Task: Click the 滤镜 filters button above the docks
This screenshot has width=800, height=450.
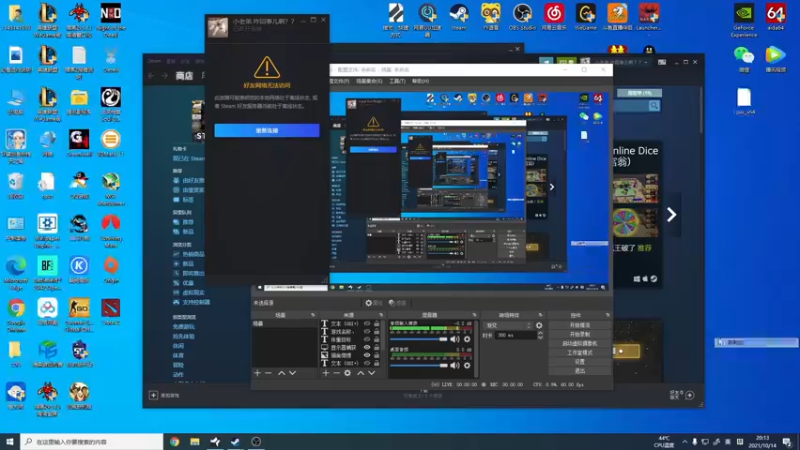Action: [397, 303]
